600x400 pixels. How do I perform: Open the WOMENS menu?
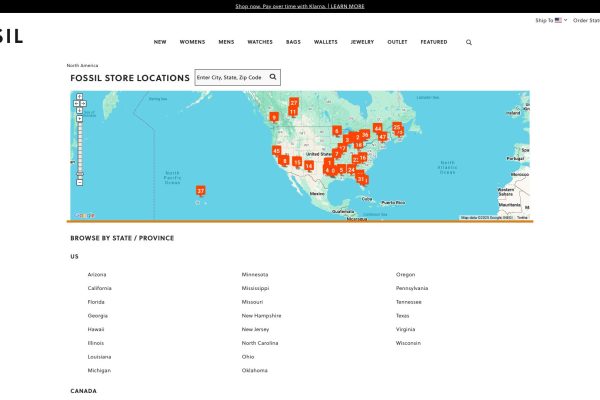(x=192, y=42)
